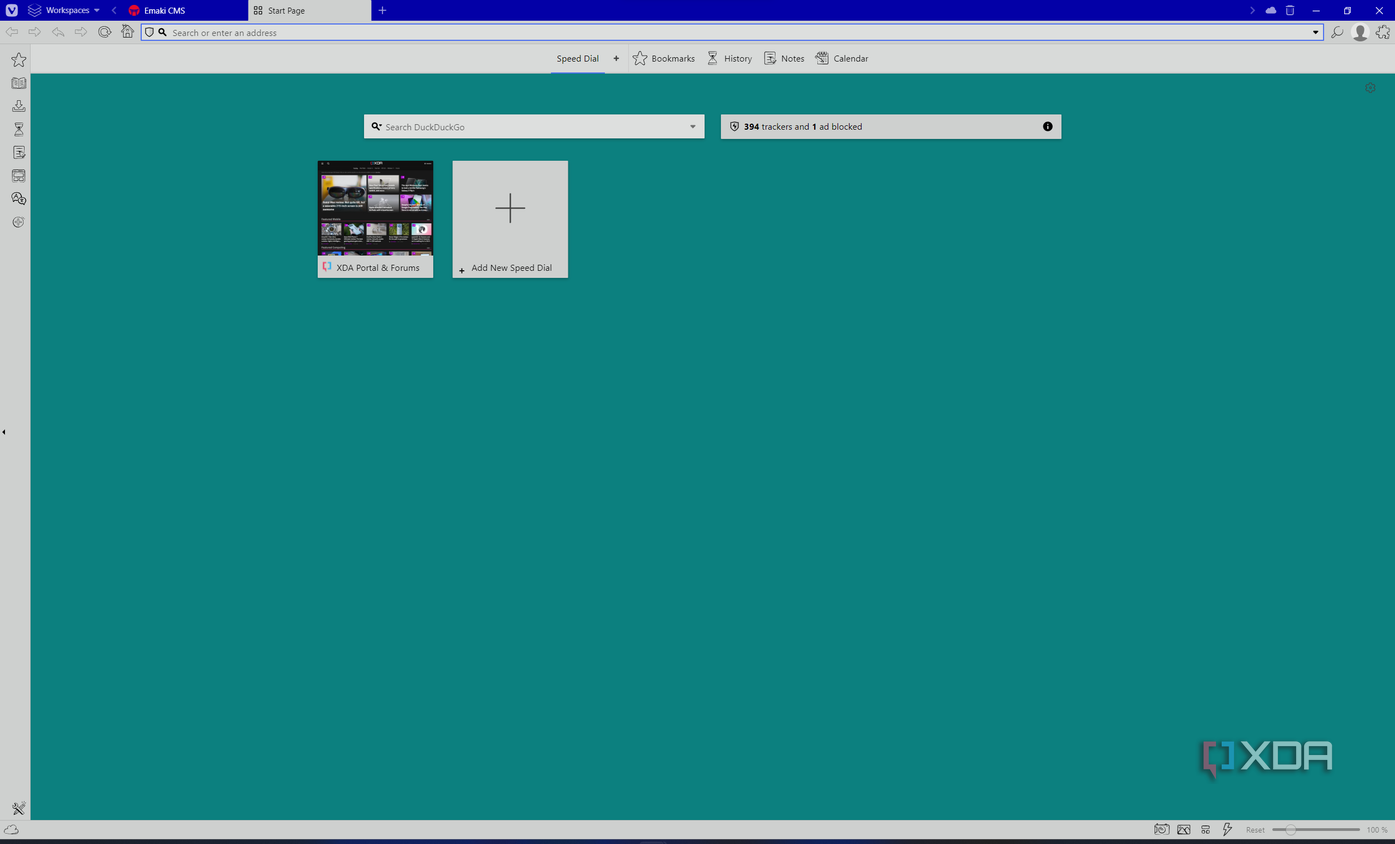Open the Translate panel

(18, 198)
